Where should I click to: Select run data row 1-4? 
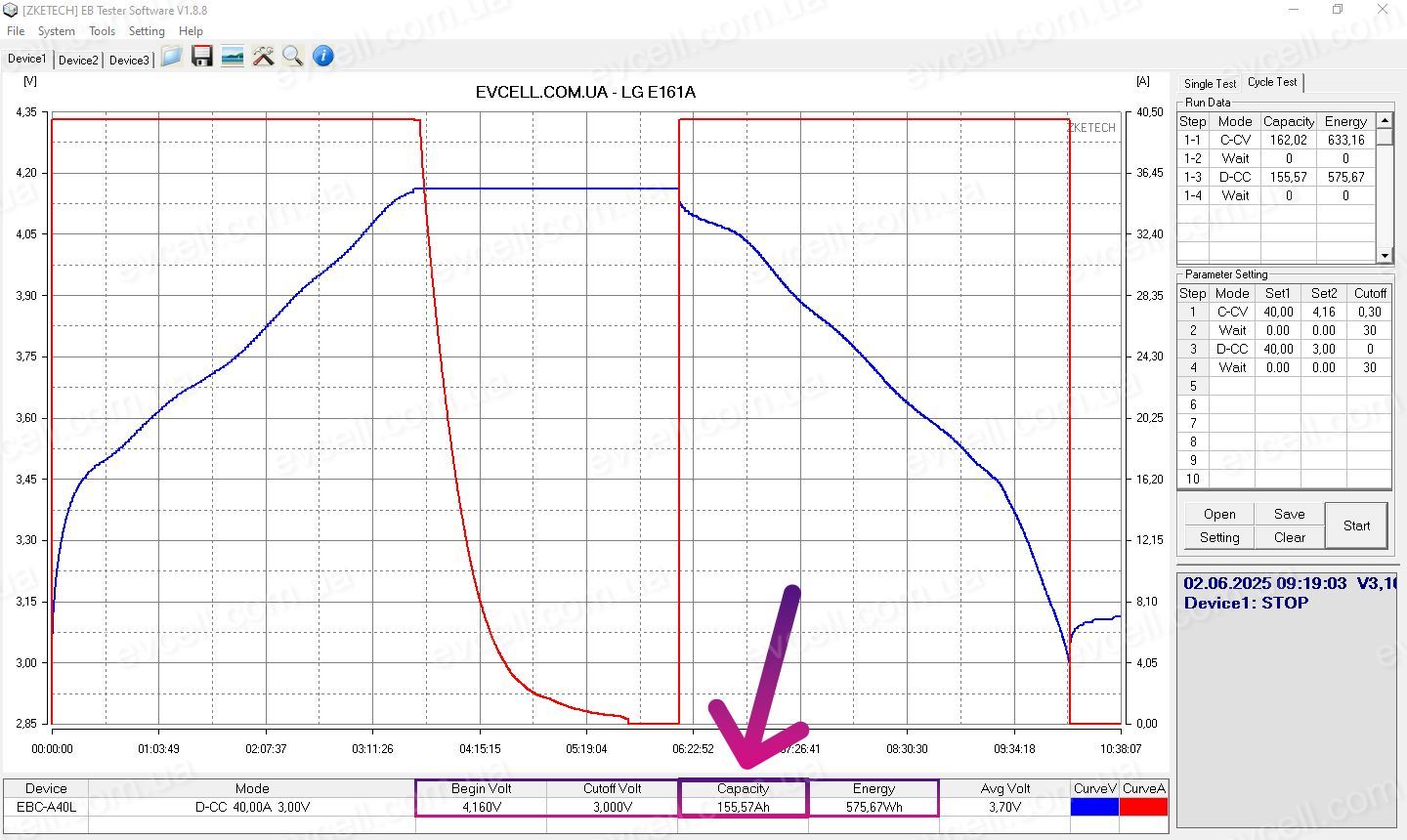point(1277,195)
